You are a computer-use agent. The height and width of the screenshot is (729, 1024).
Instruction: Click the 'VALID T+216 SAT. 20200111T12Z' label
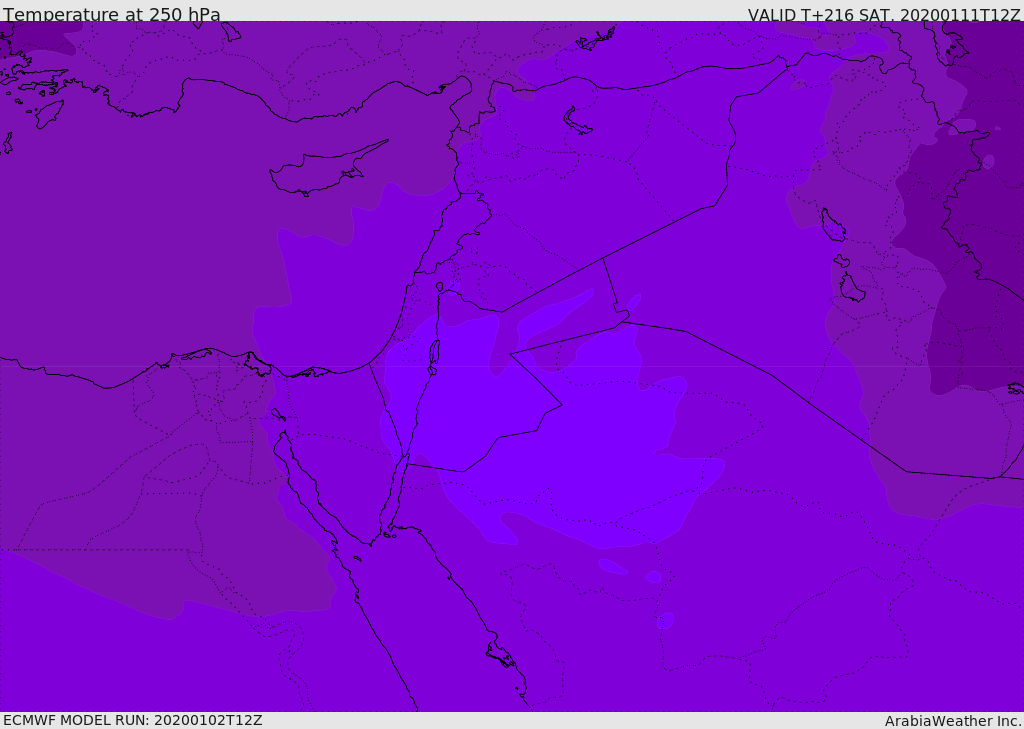[x=884, y=15]
